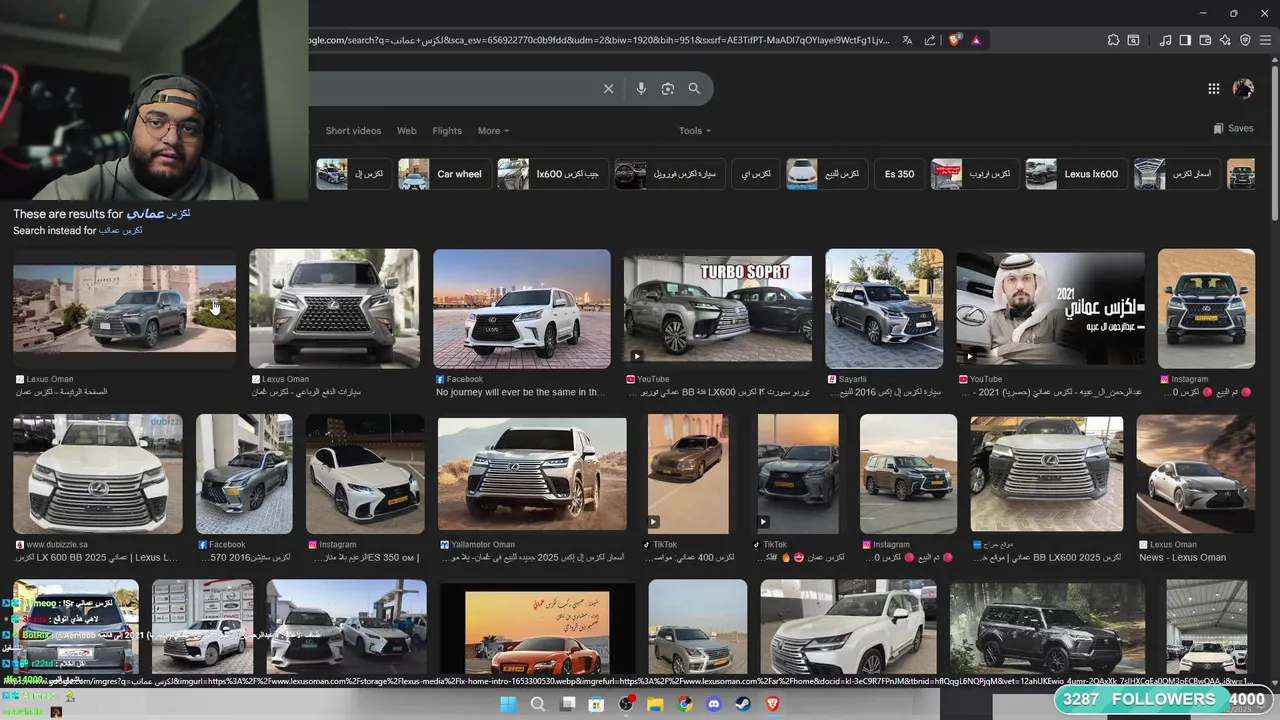Click the corrected query in 'These are results for'
Screen dimensions: 1280x720
click(158, 214)
